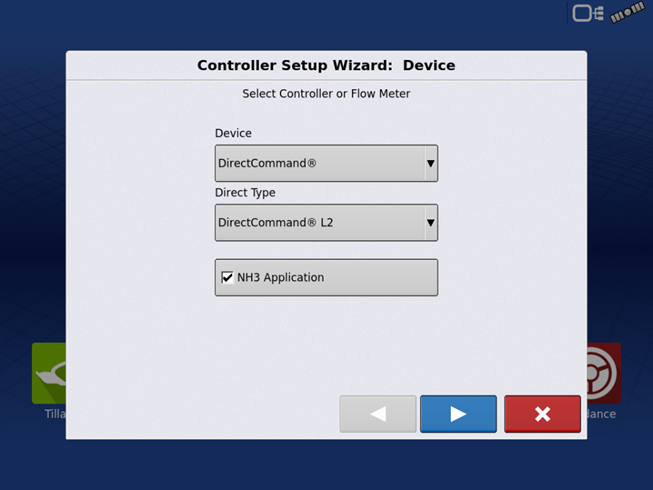Click the Device field label

coord(233,133)
